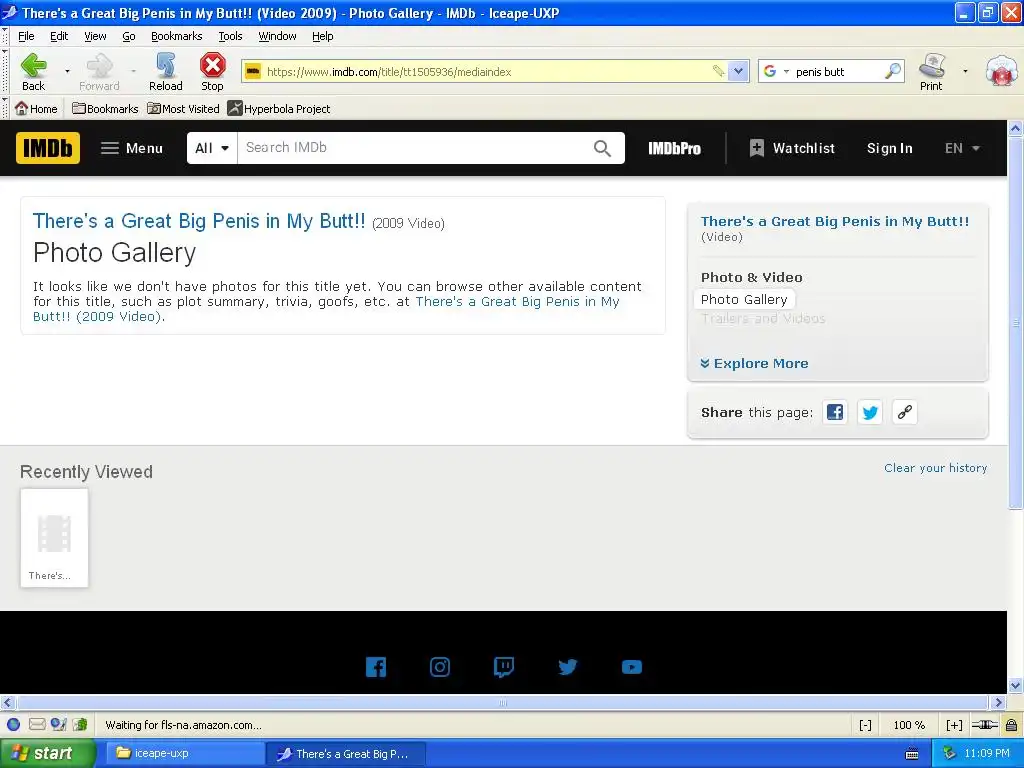Click the Home bookmark toolbar button

37,108
